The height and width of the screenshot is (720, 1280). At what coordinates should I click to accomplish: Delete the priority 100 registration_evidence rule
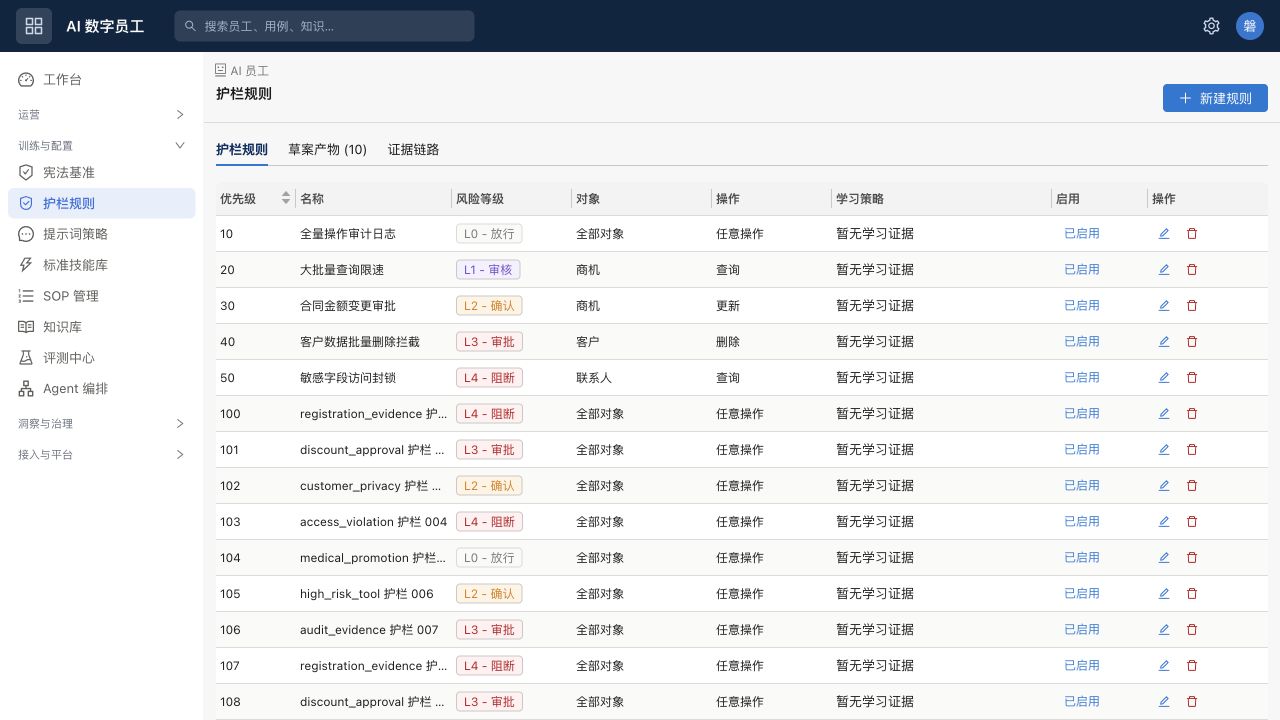coord(1192,414)
